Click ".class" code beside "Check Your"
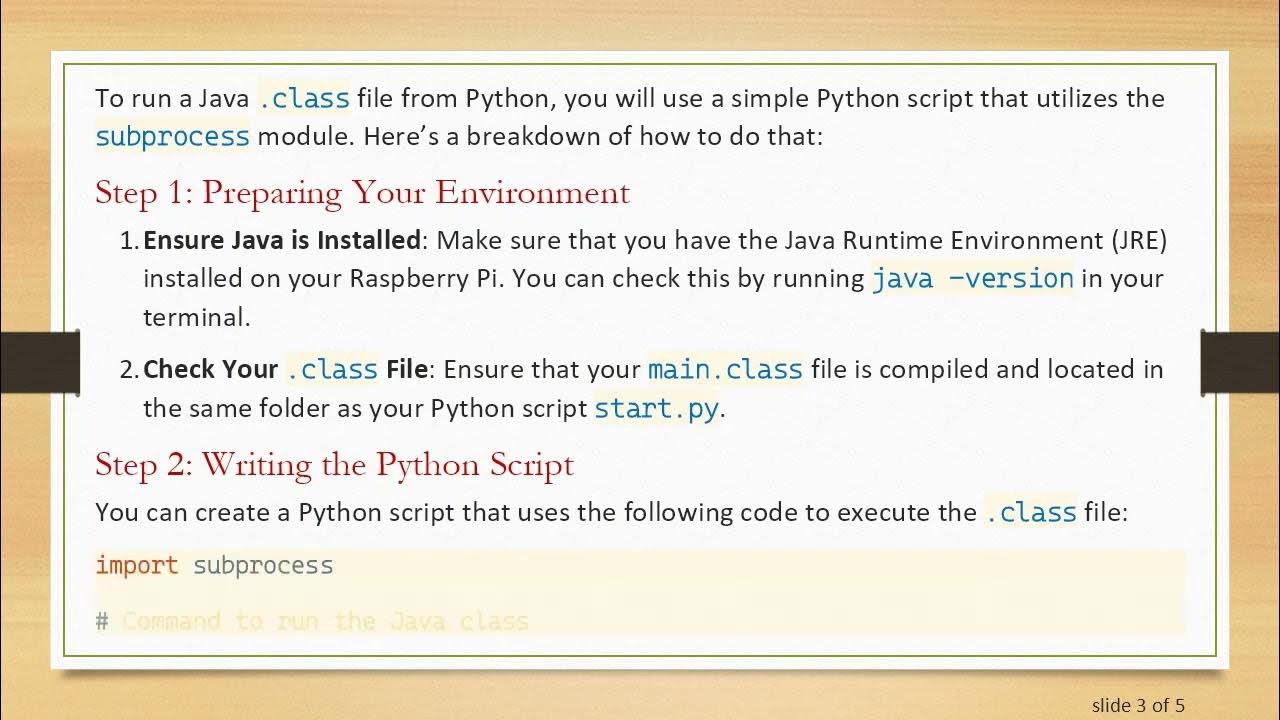 332,370
